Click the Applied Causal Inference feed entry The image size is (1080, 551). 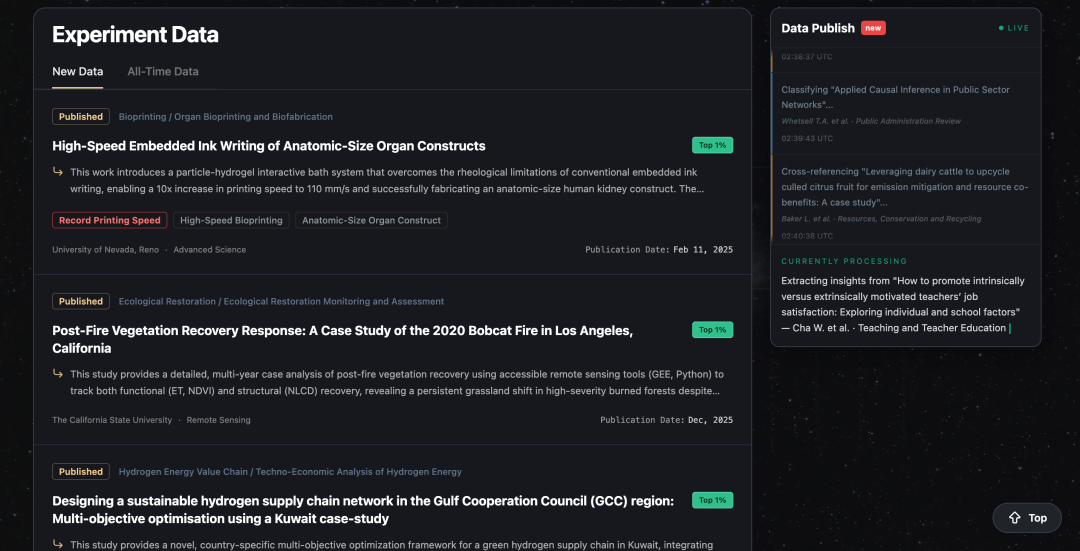(x=895, y=97)
